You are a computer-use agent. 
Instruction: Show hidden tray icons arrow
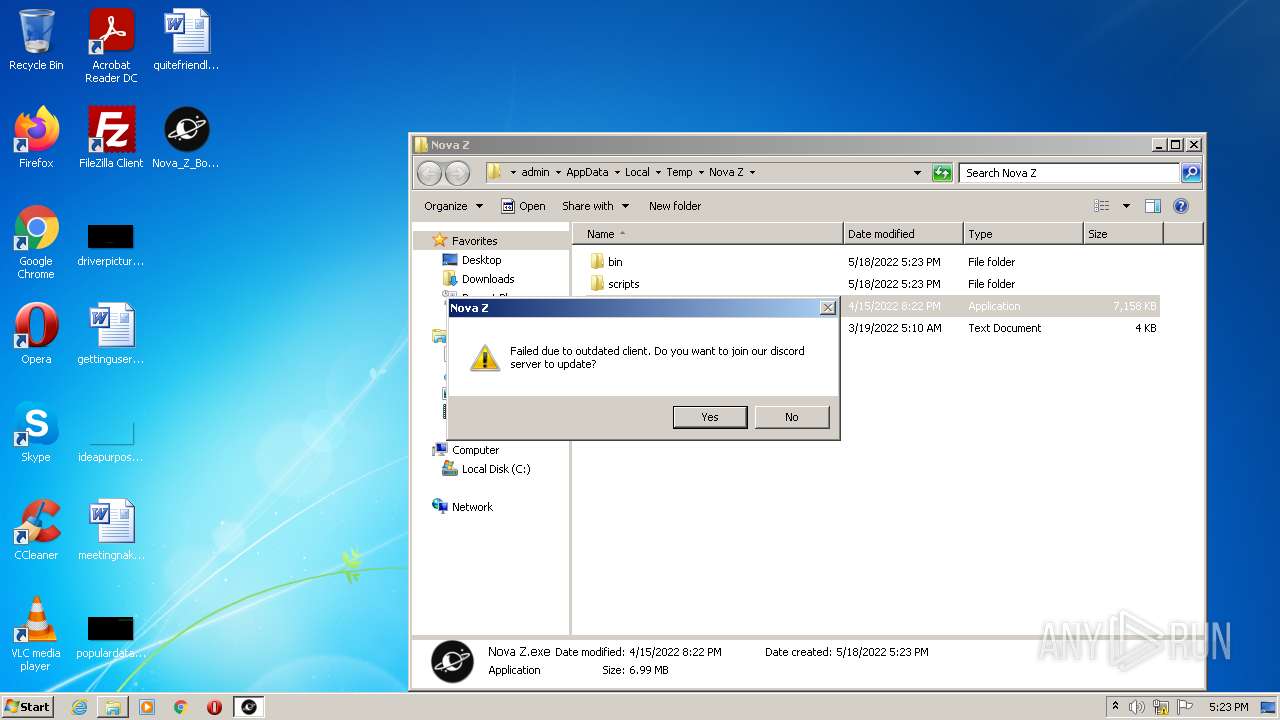(1115, 707)
